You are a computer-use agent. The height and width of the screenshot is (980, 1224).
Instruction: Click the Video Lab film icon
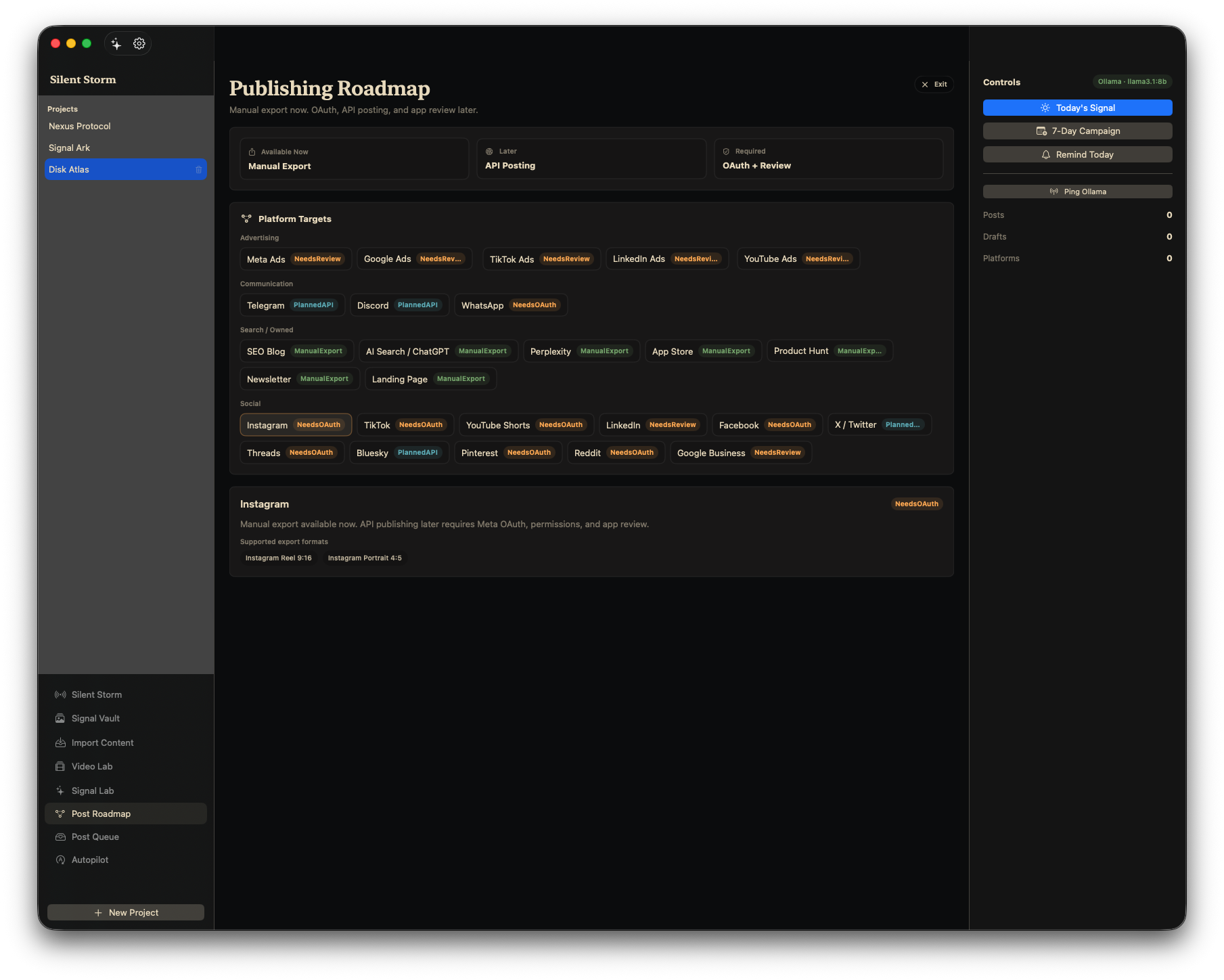click(60, 767)
